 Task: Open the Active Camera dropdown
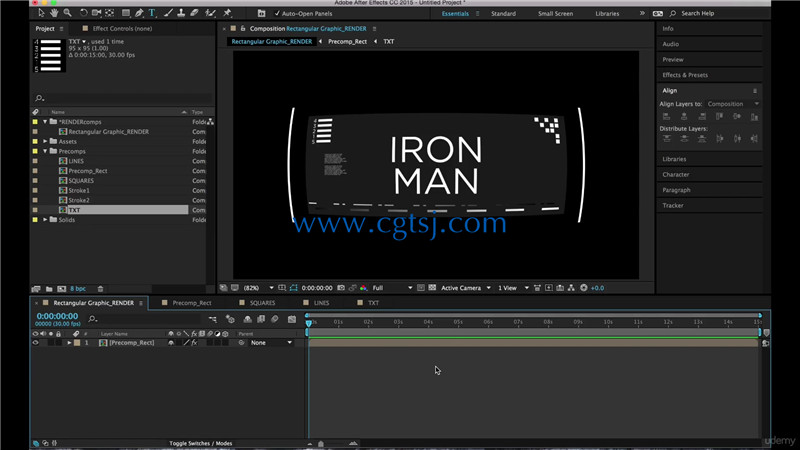(465, 288)
